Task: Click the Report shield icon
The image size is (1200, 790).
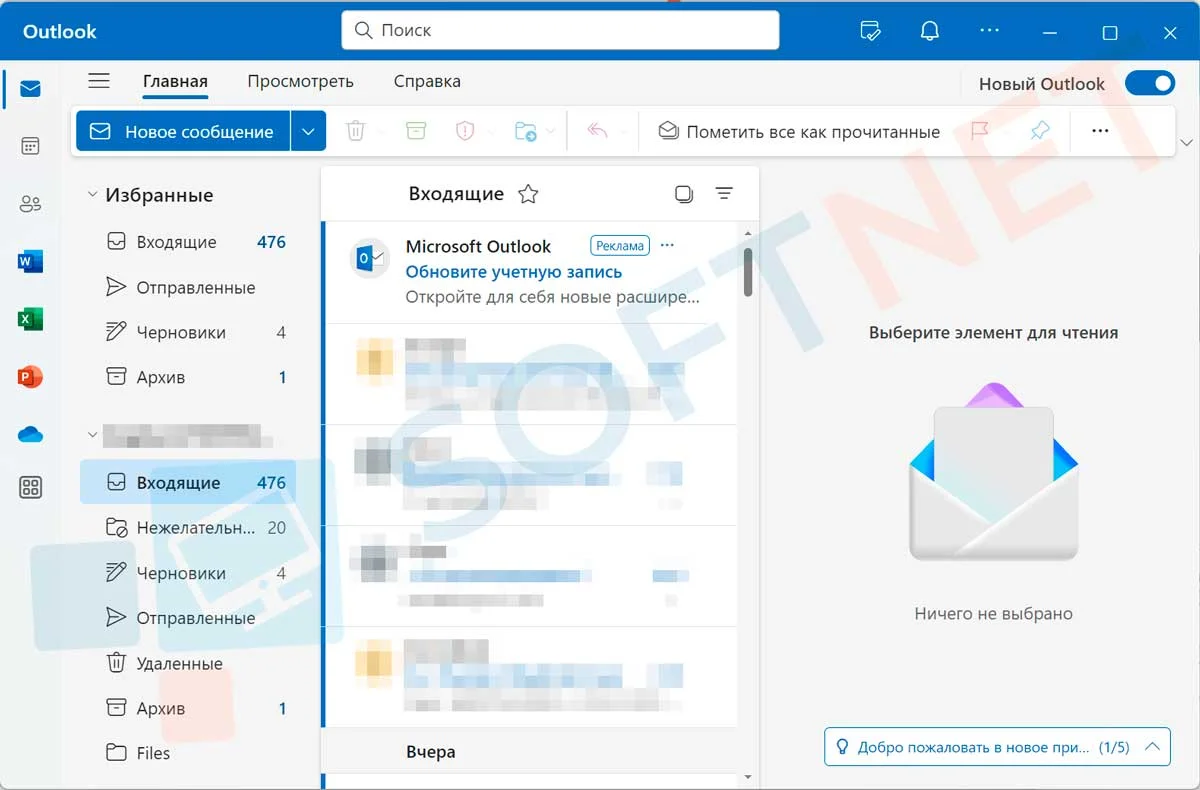Action: 465,131
